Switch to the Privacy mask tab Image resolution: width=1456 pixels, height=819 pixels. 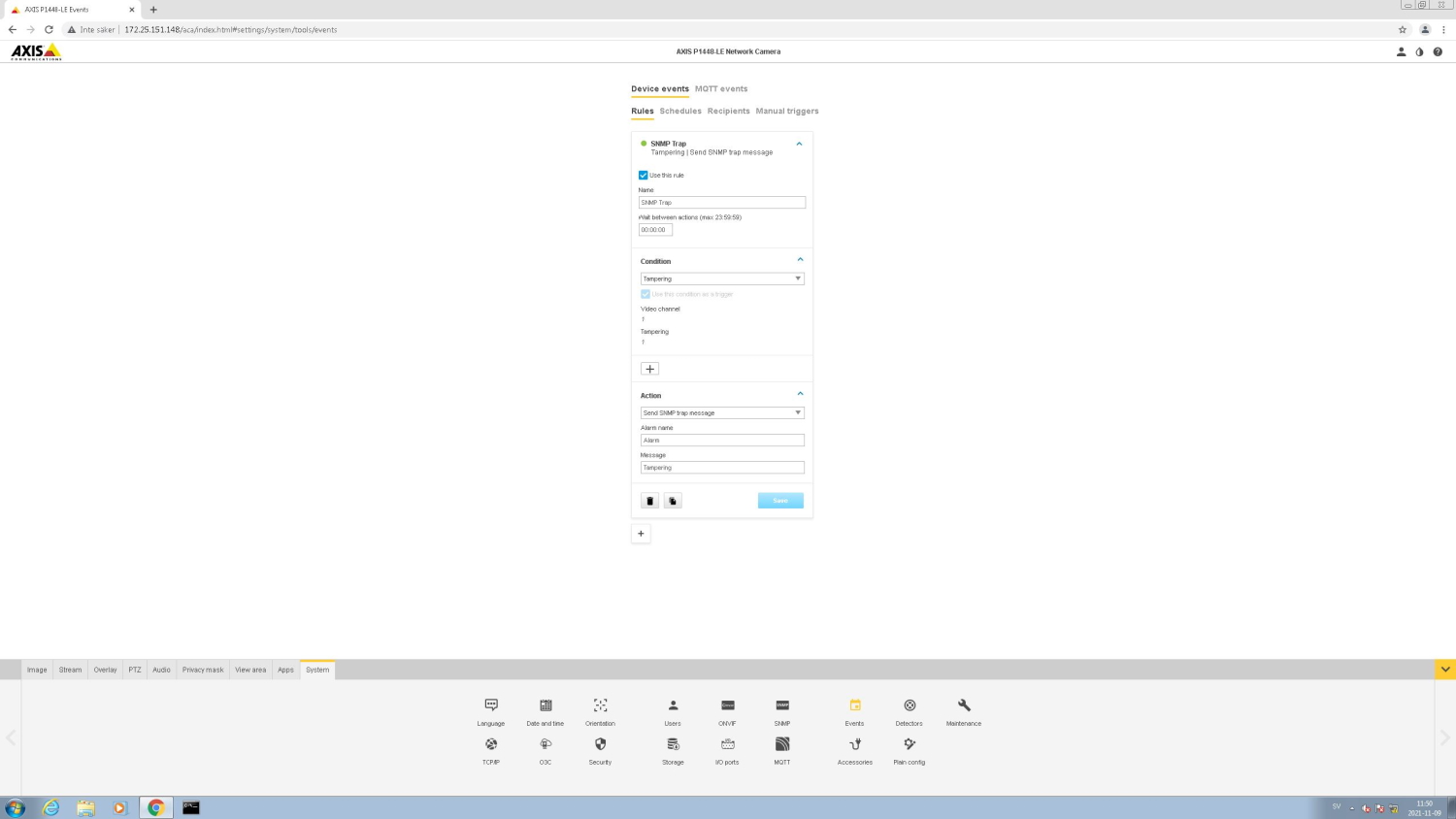click(203, 670)
